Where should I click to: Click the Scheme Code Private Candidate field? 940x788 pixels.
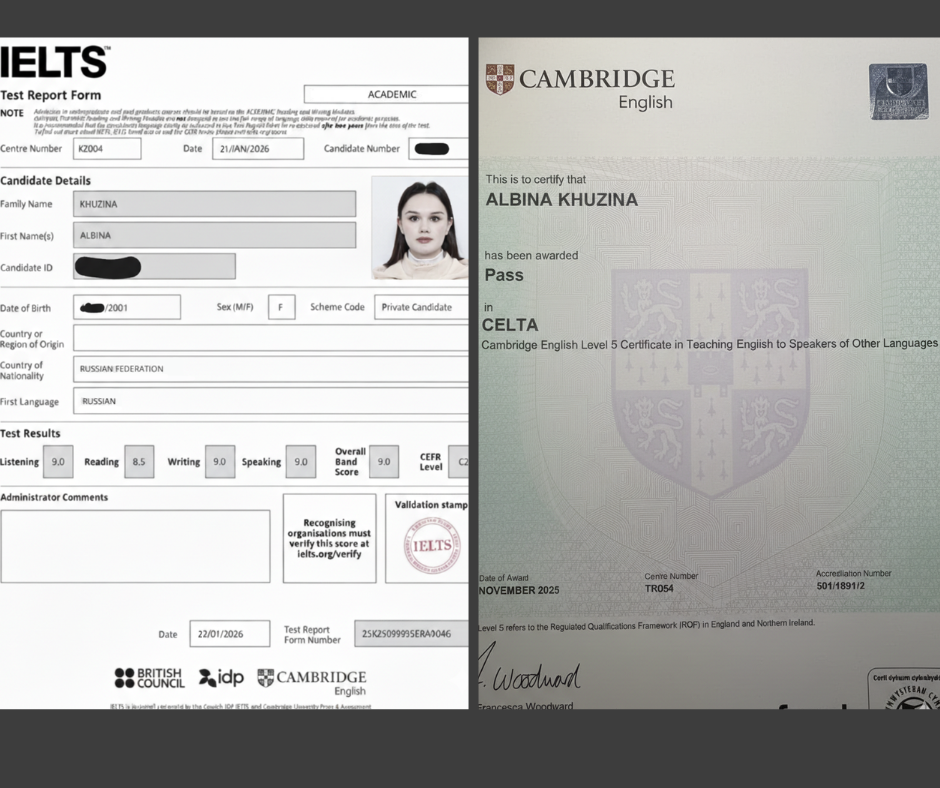tap(421, 307)
